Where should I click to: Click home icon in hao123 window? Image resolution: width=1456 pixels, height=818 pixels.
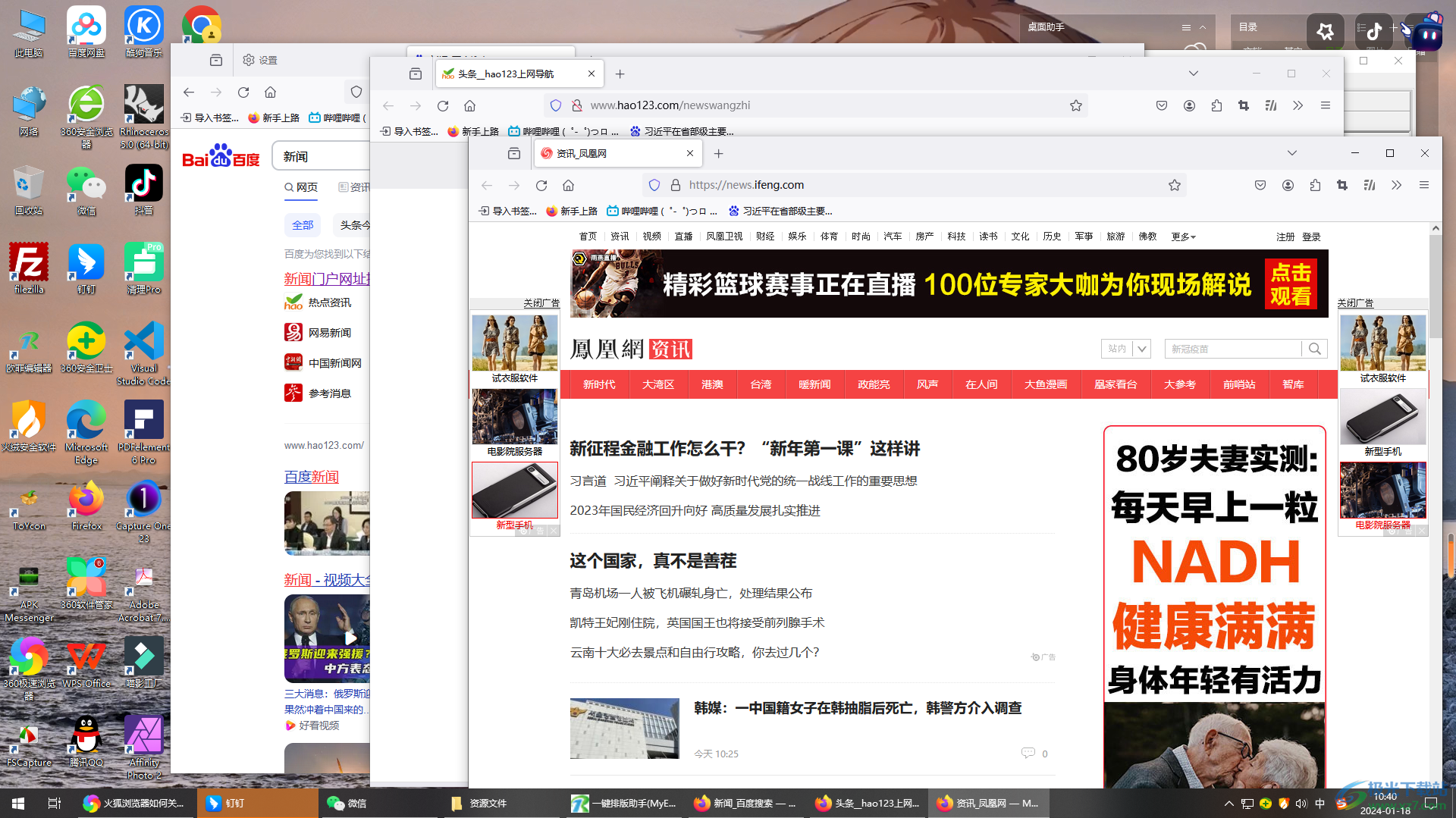tap(470, 106)
